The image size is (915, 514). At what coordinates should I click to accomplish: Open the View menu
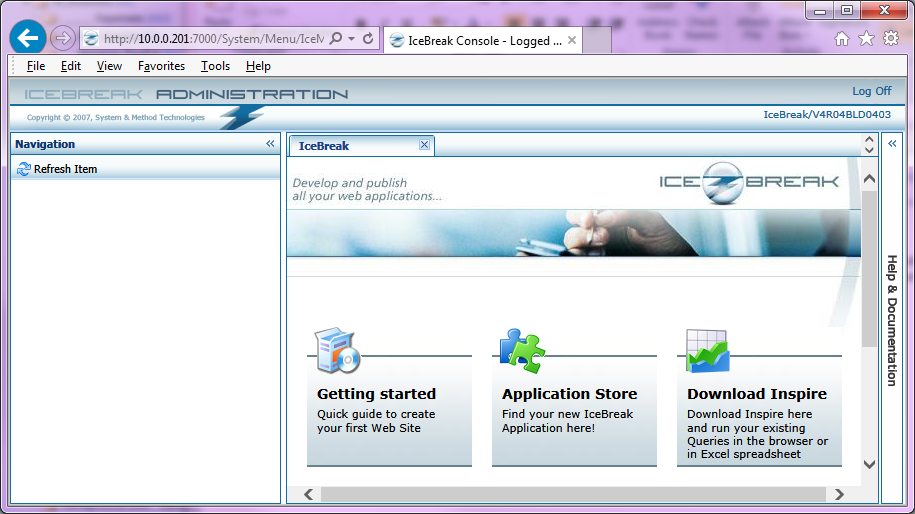(109, 66)
